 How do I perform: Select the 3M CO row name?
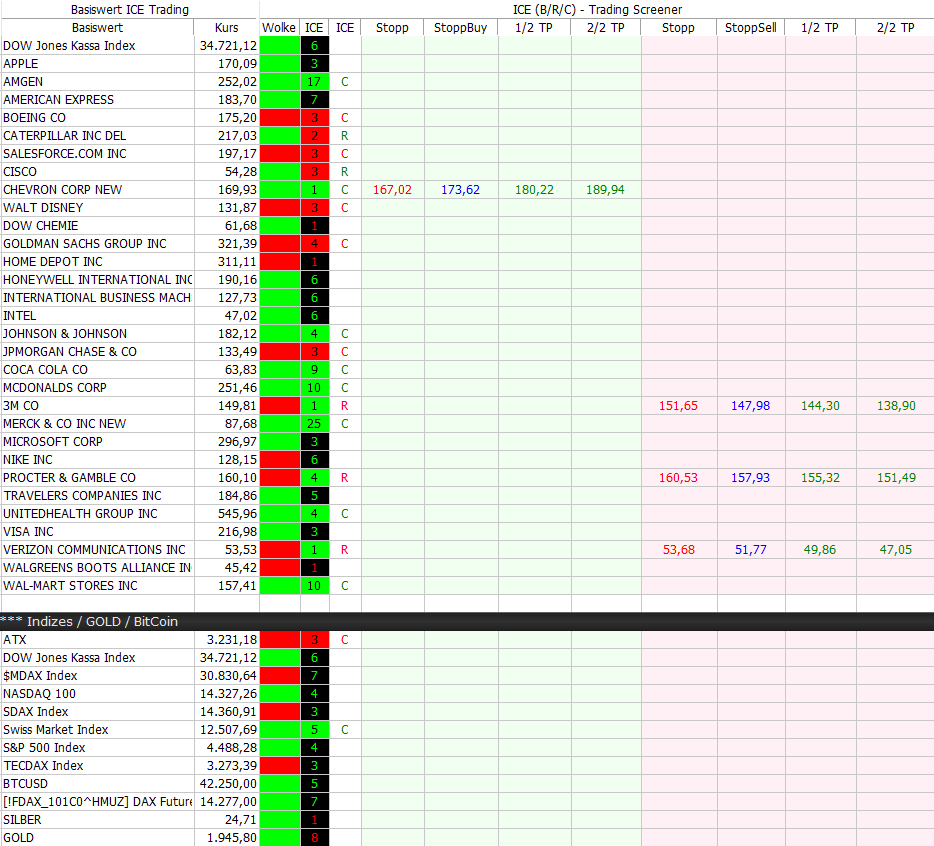pyautogui.click(x=21, y=406)
